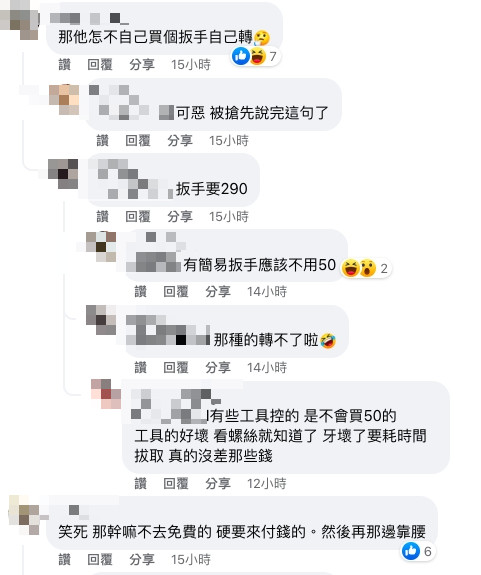Reply to 那種的轉不了啦 comment
Viewport: 481px width, 575px height.
(x=176, y=367)
